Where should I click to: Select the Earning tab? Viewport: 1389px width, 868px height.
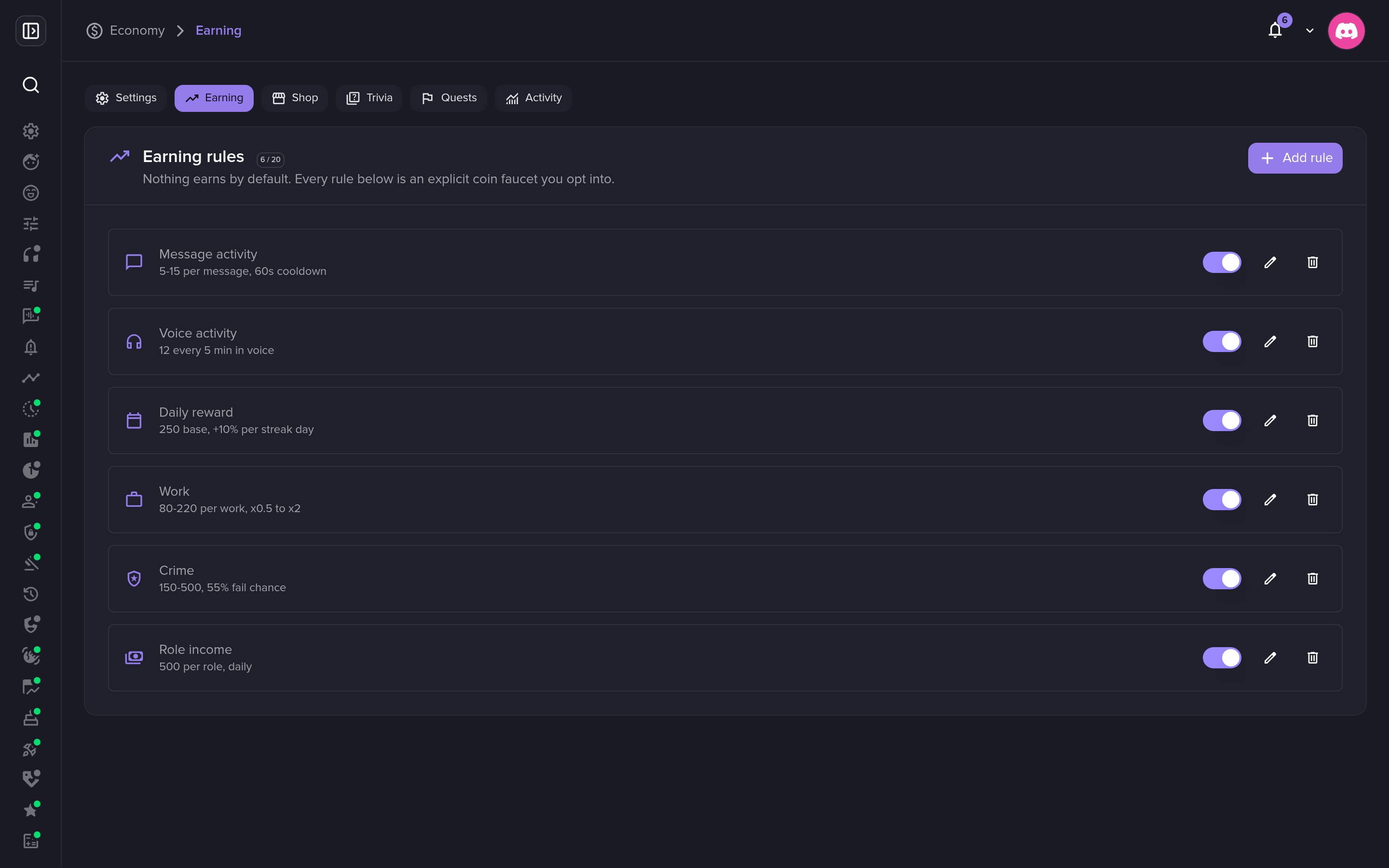point(214,98)
